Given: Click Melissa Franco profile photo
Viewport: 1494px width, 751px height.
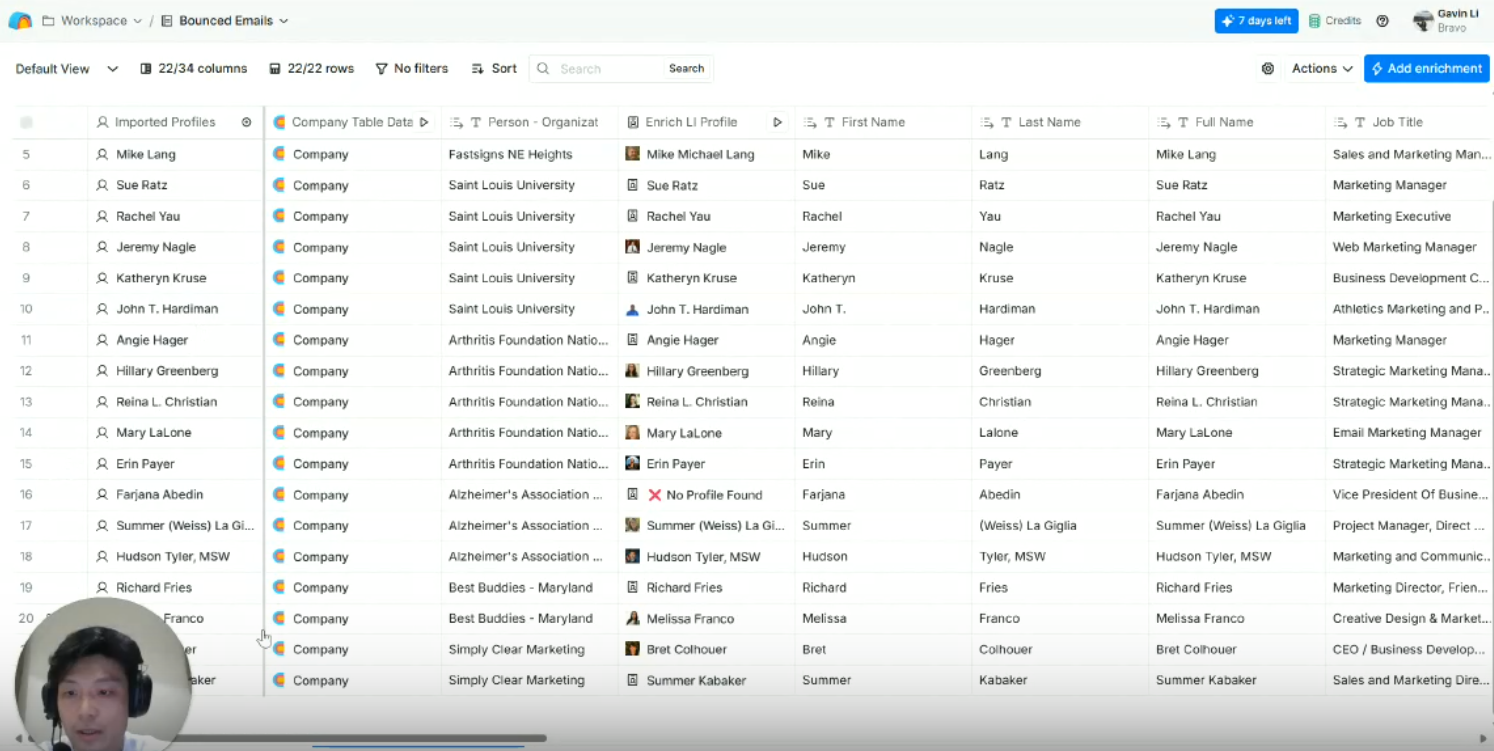Looking at the screenshot, I should click(633, 618).
